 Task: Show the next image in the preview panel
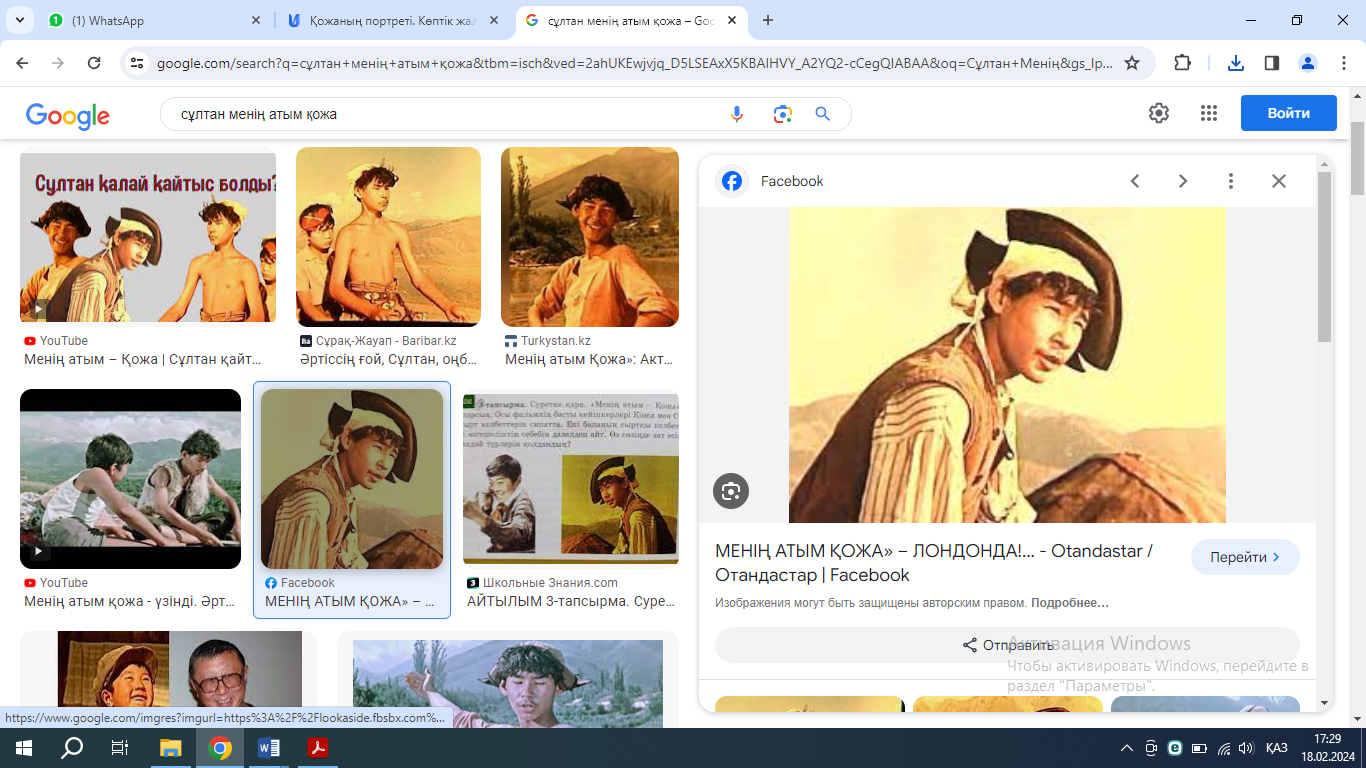click(x=1183, y=181)
